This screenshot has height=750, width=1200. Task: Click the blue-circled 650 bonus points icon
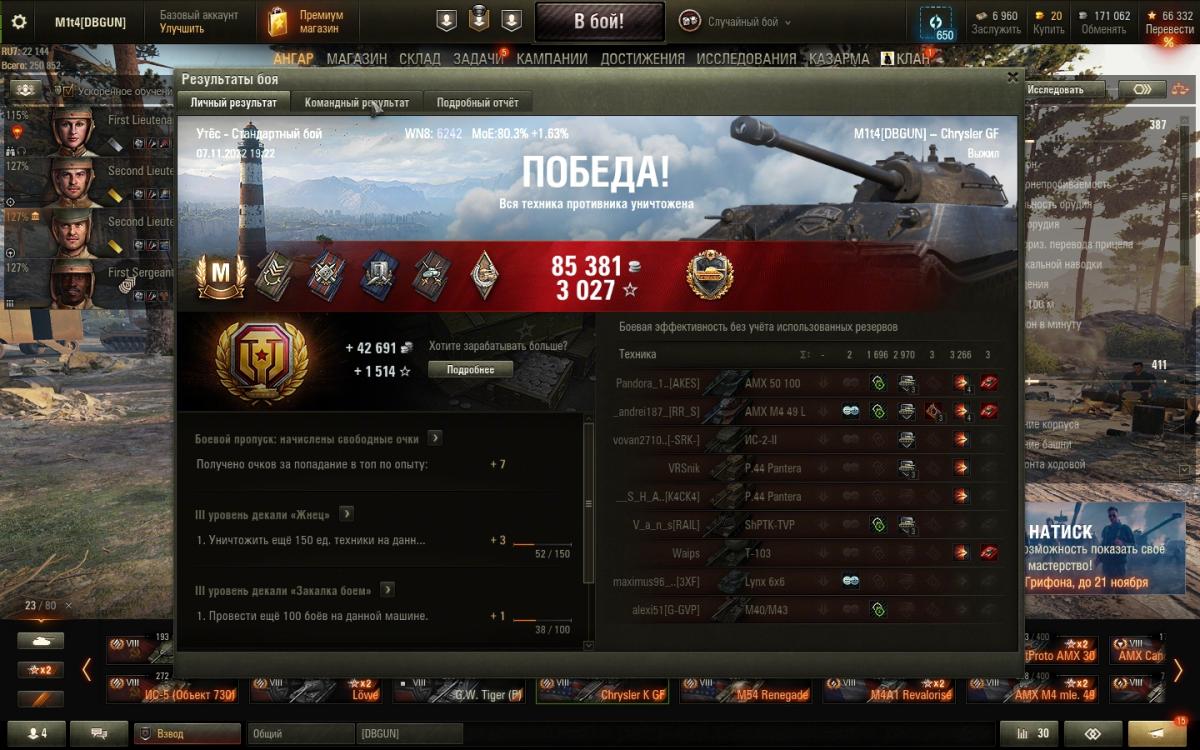[x=937, y=23]
